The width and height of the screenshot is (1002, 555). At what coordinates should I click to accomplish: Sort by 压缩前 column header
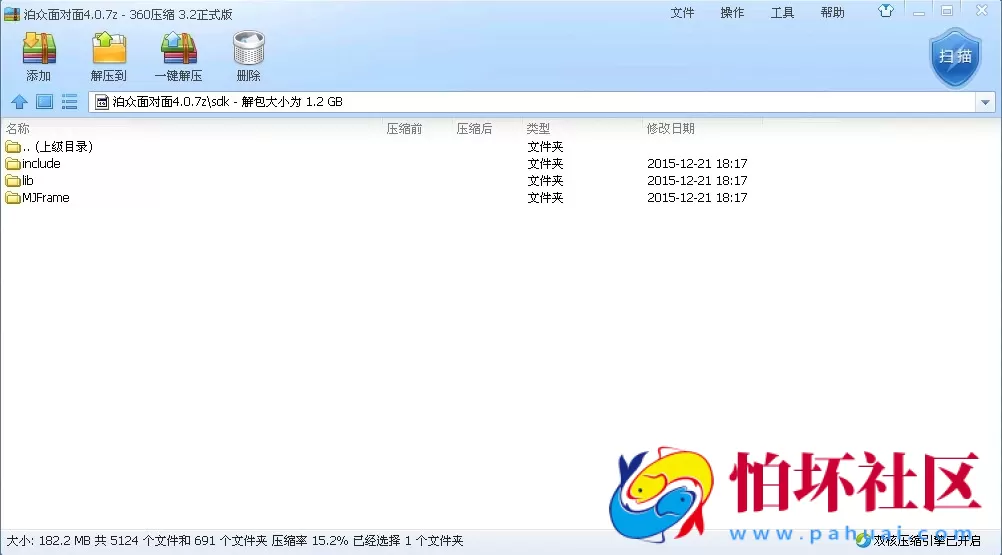point(404,128)
